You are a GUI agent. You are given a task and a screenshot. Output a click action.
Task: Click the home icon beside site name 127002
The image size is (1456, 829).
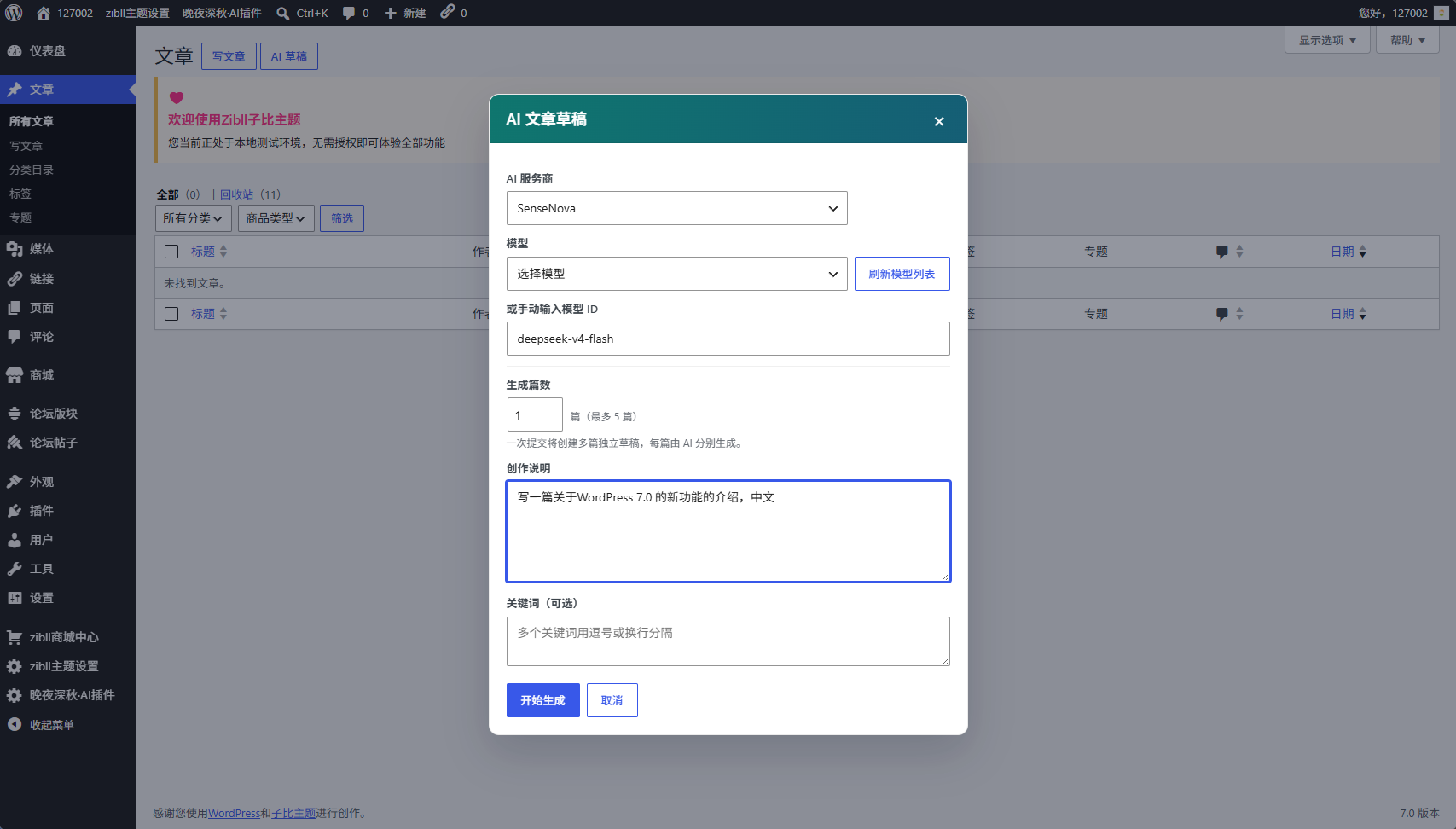click(44, 13)
